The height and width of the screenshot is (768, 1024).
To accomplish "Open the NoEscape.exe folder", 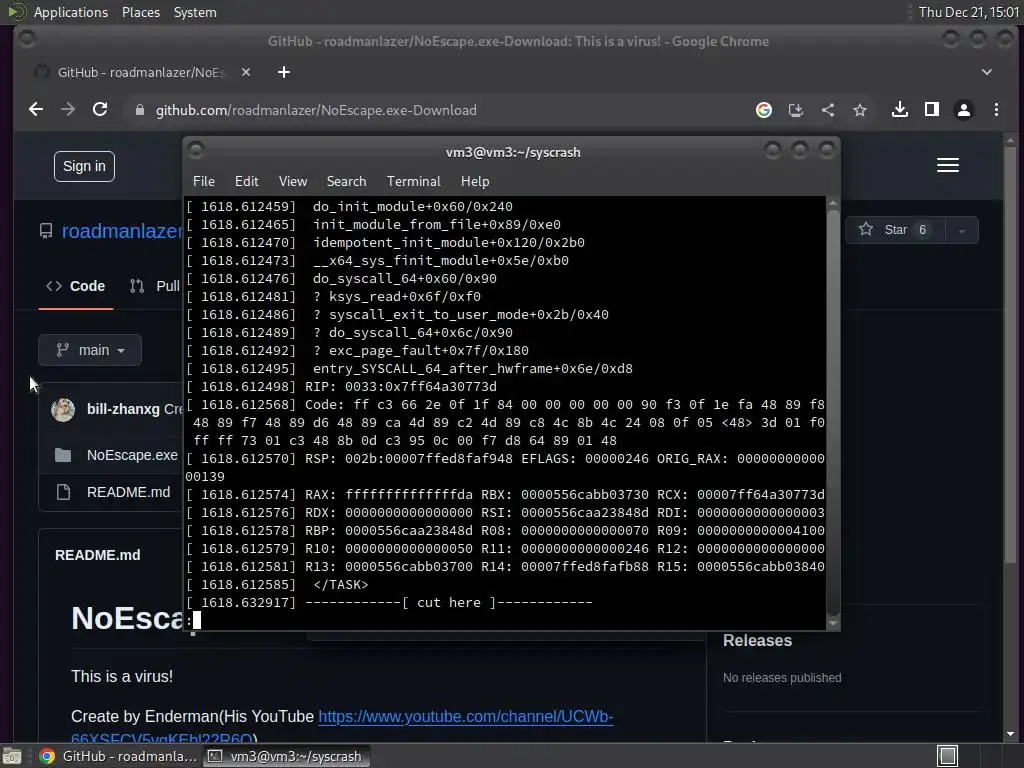I will click(132, 455).
